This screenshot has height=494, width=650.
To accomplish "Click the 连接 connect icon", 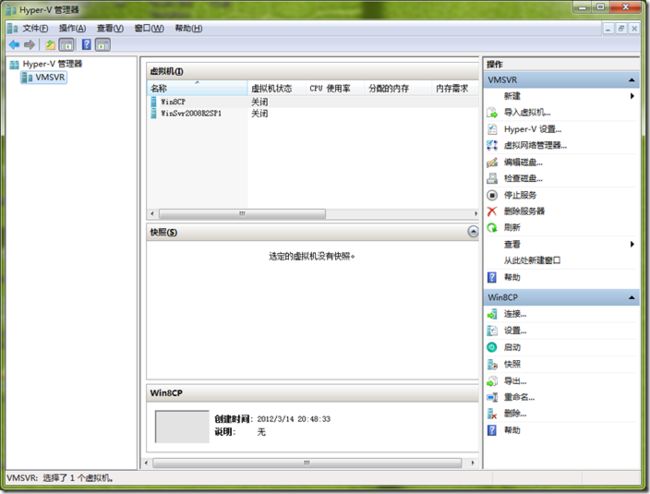I will [x=492, y=314].
